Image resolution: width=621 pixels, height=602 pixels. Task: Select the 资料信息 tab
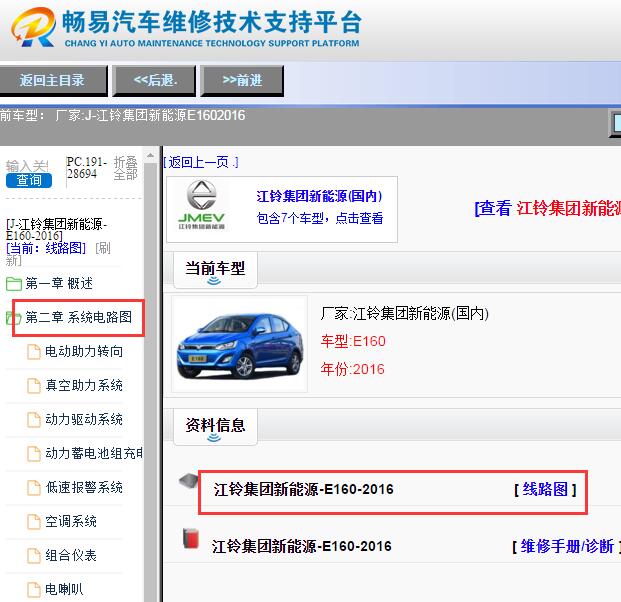point(215,427)
